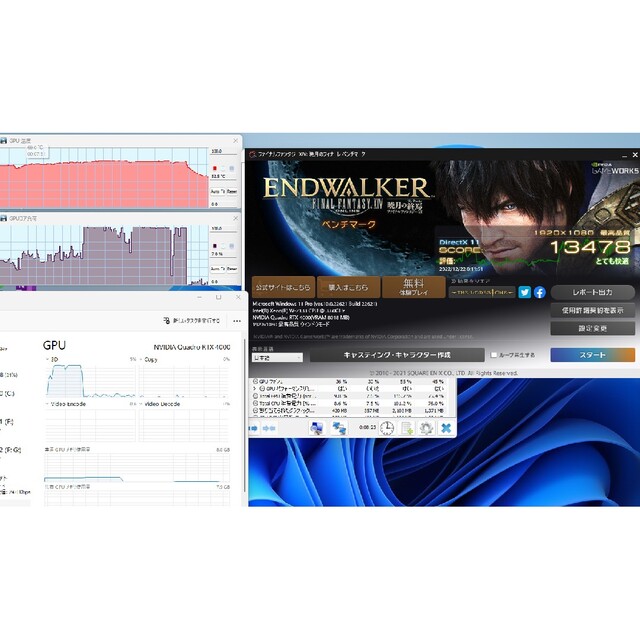This screenshot has height=640, width=640.
Task: Click HWiNFO blue X close icon
Action: pos(446,428)
